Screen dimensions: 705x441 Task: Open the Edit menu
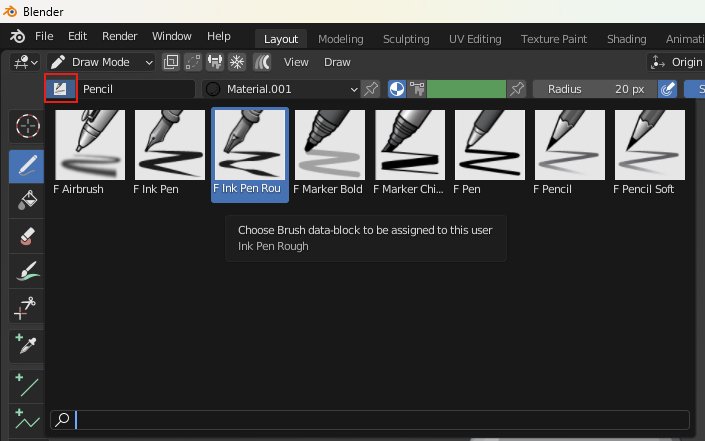point(77,36)
